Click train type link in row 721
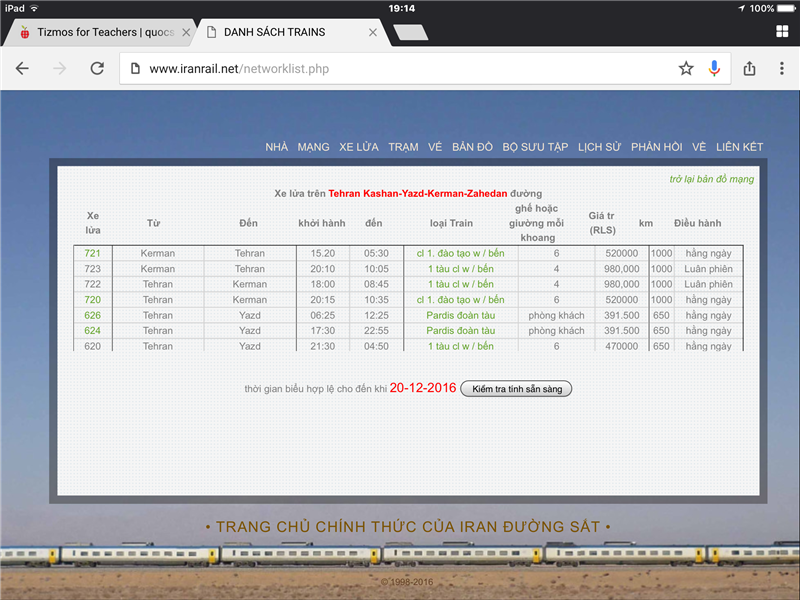 coord(460,253)
